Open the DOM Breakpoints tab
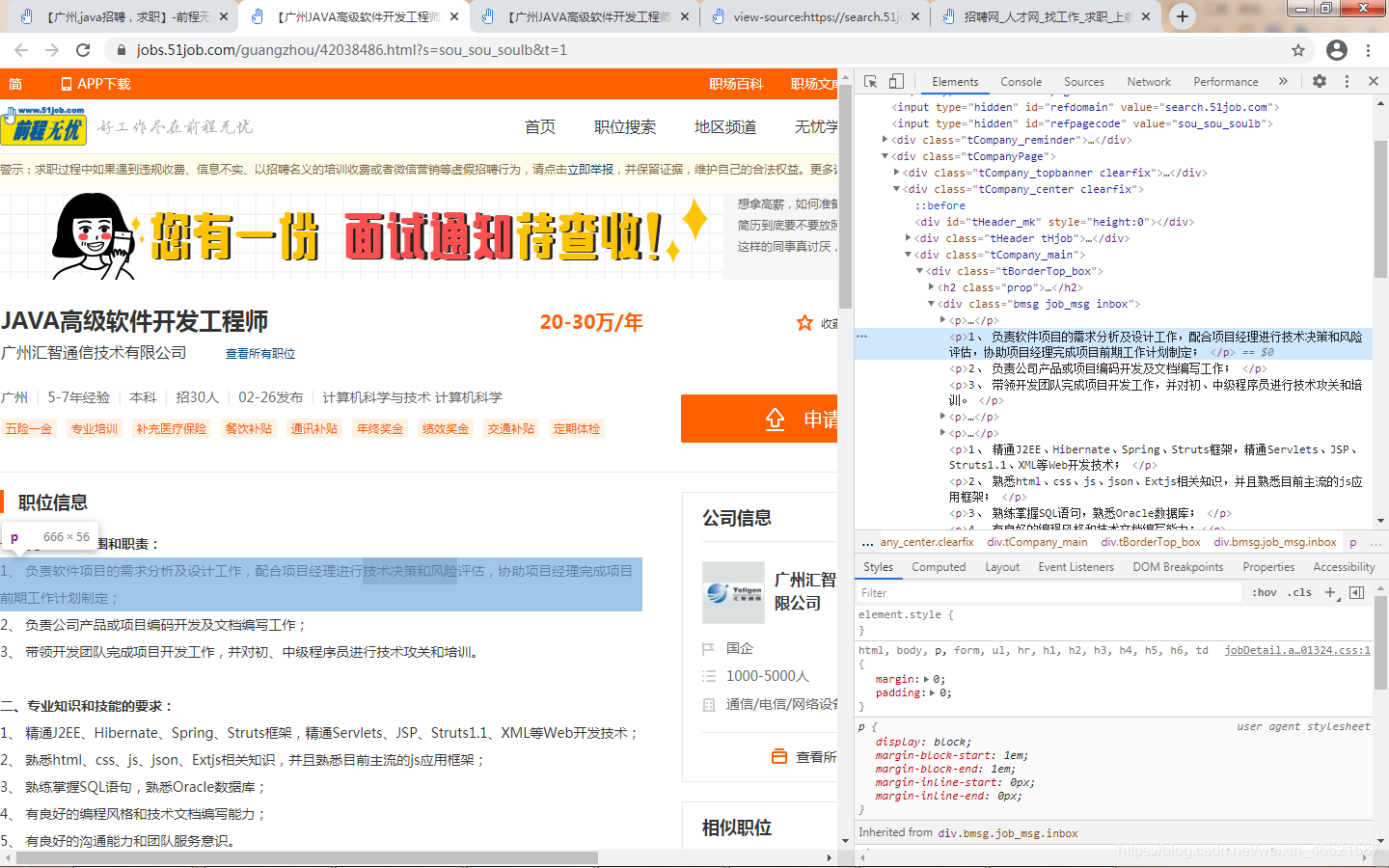 click(1178, 567)
